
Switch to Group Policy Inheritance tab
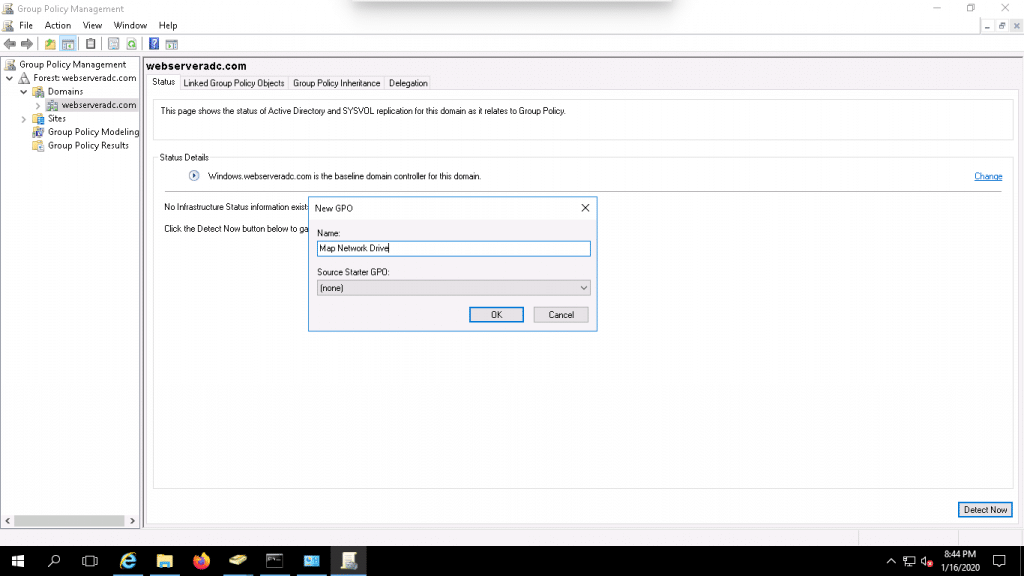click(x=336, y=83)
